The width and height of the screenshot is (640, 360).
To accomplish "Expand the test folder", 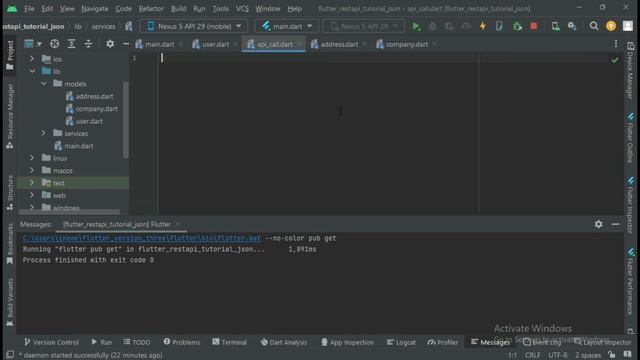I will coord(32,183).
